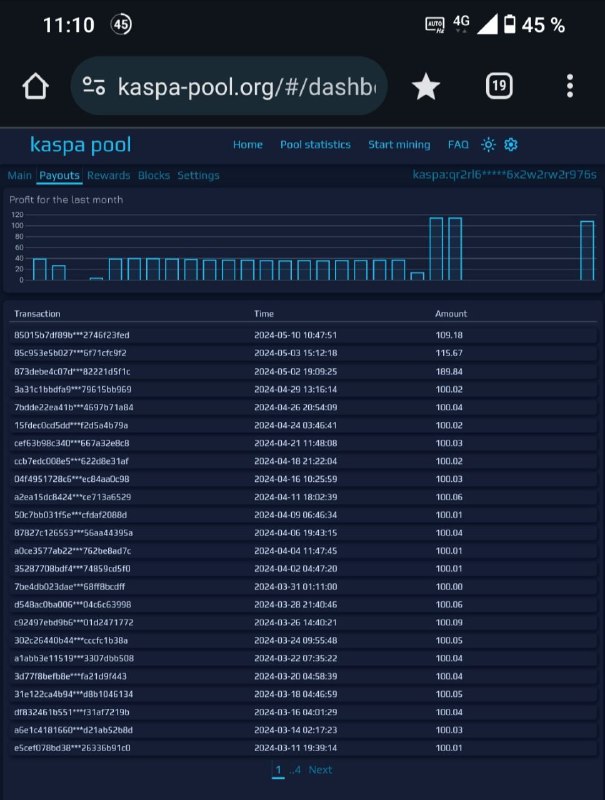Open transaction 35287708bdf4***74859cd5f0
This screenshot has width=605, height=800.
click(x=72, y=568)
